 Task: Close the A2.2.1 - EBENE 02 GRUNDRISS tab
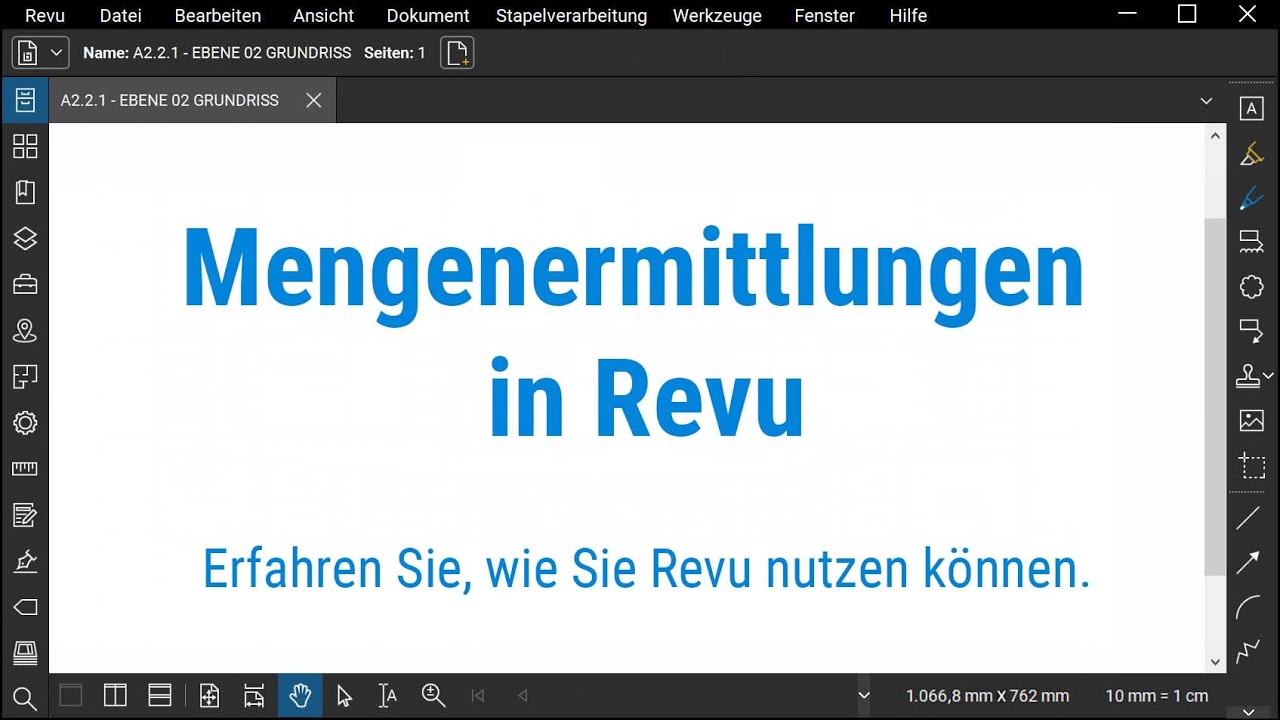pyautogui.click(x=313, y=100)
